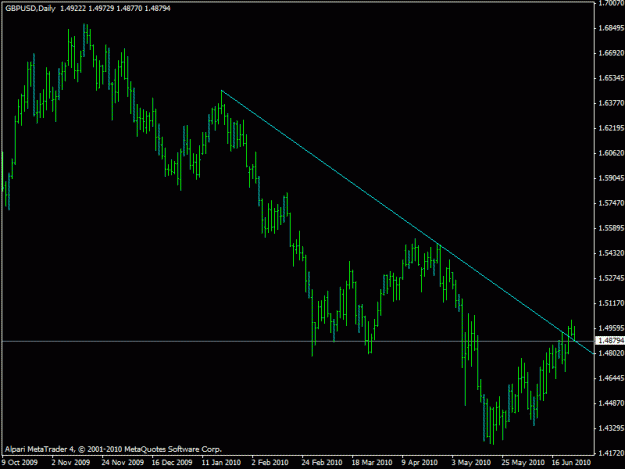Click the 9 Oct 2009 date label
The height and width of the screenshot is (469, 625).
pyautogui.click(x=20, y=463)
